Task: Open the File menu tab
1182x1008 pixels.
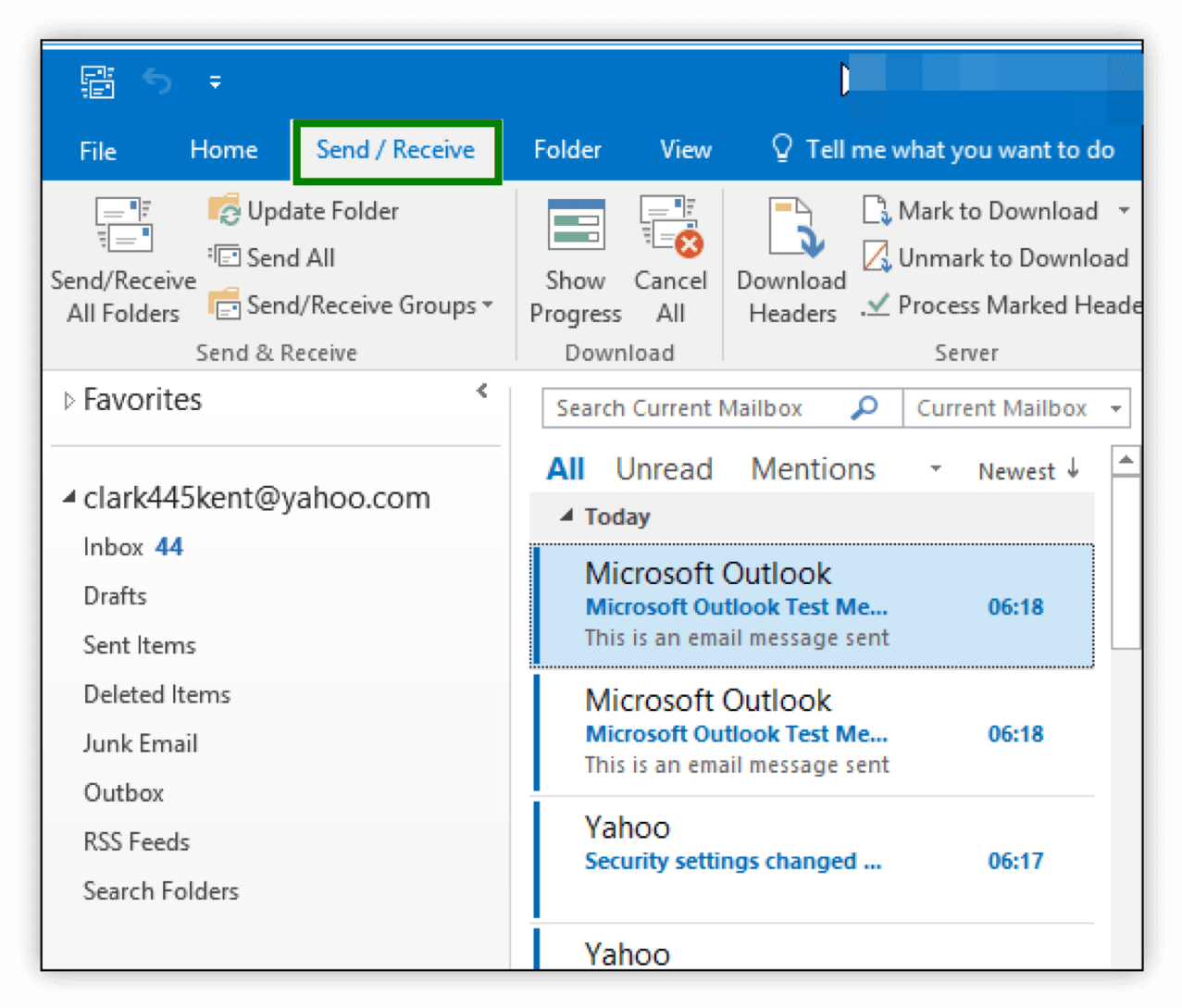Action: pos(98,151)
